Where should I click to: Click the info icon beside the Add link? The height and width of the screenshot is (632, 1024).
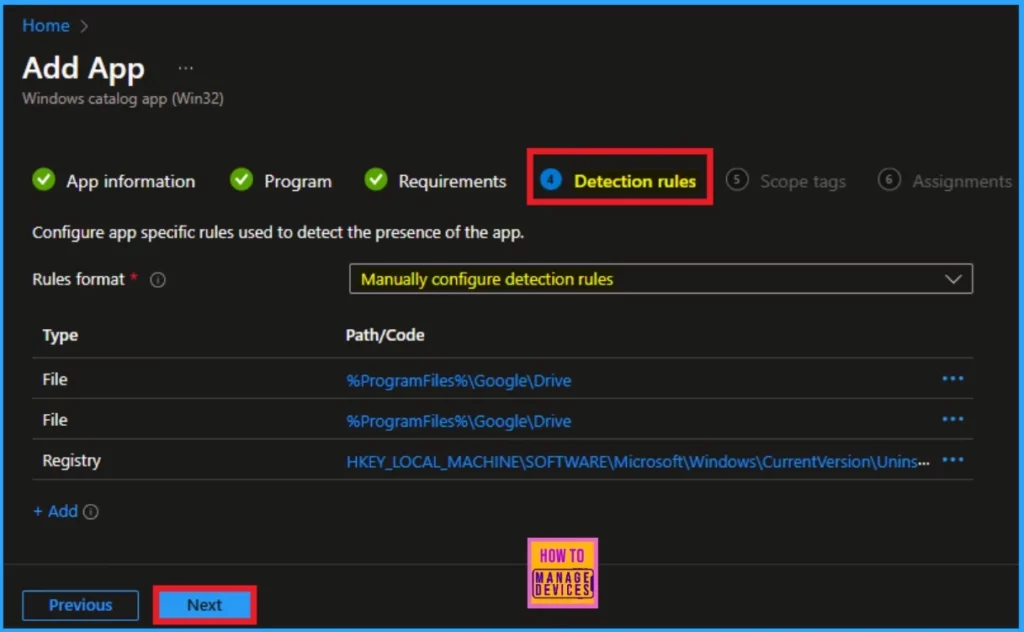pos(91,512)
